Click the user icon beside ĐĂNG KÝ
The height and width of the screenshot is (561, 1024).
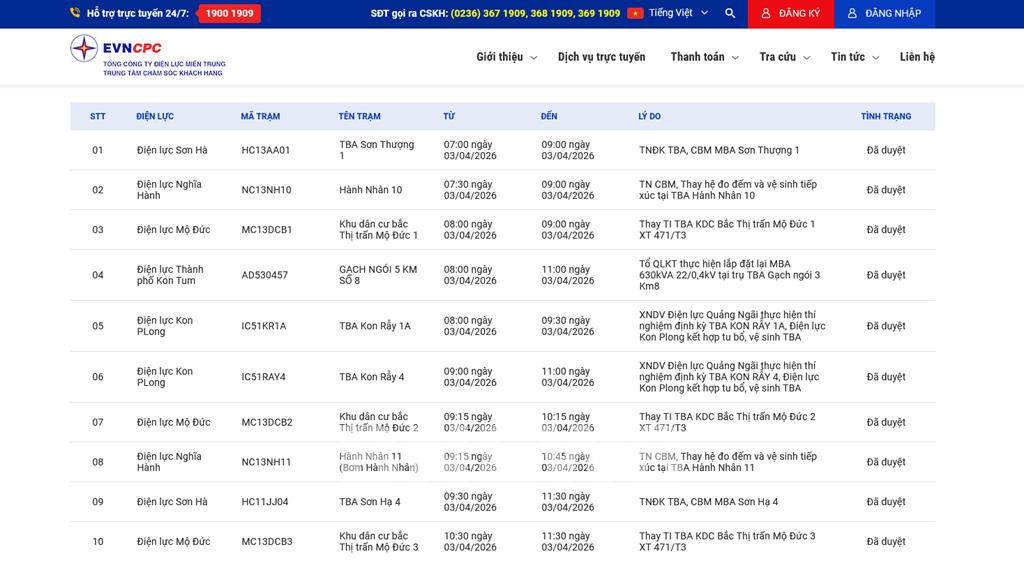(766, 14)
